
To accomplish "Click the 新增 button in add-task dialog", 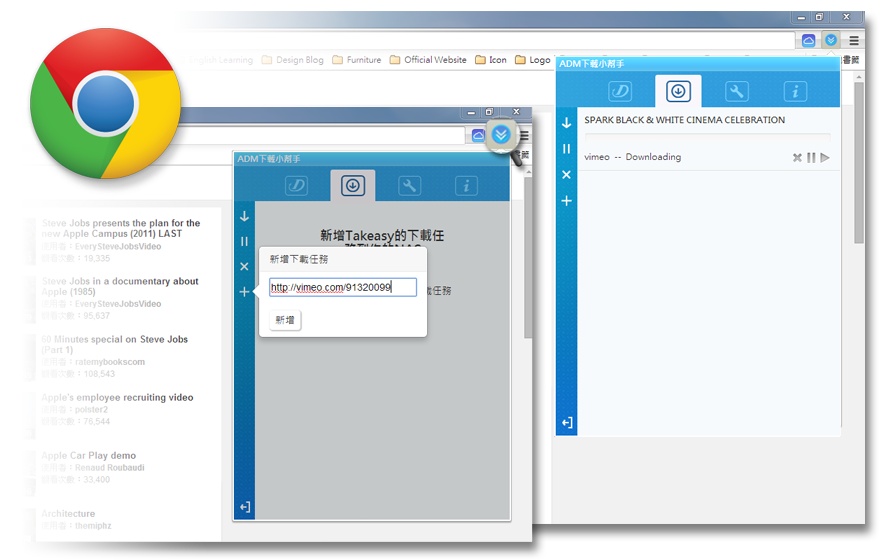I will [x=285, y=320].
